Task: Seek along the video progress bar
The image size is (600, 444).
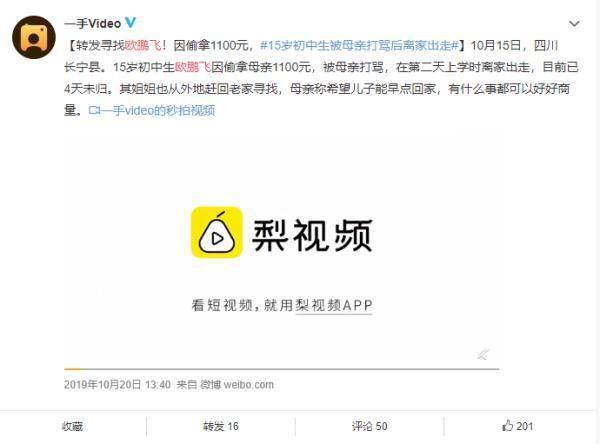Action: click(x=282, y=369)
